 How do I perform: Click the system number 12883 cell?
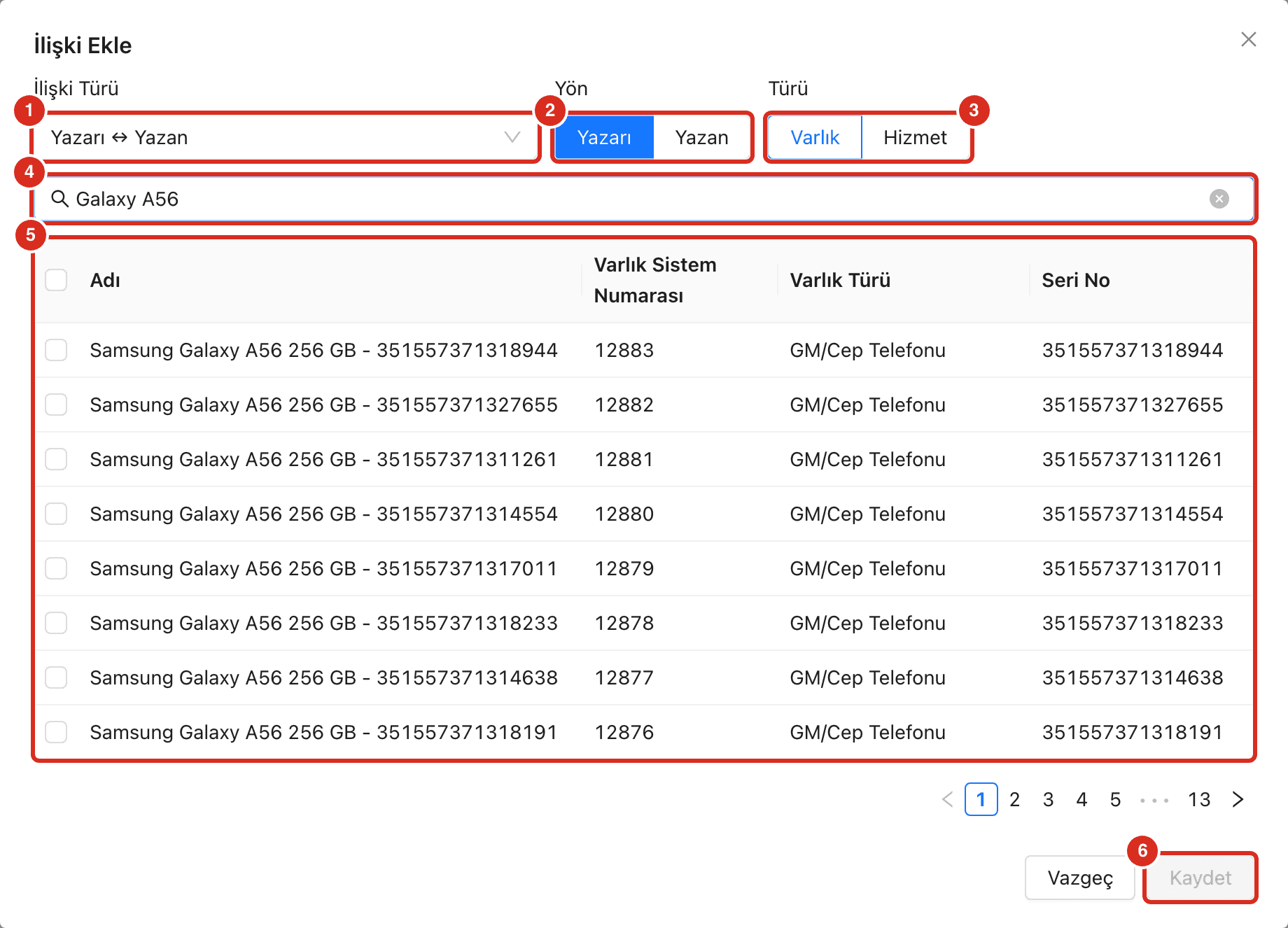624,350
